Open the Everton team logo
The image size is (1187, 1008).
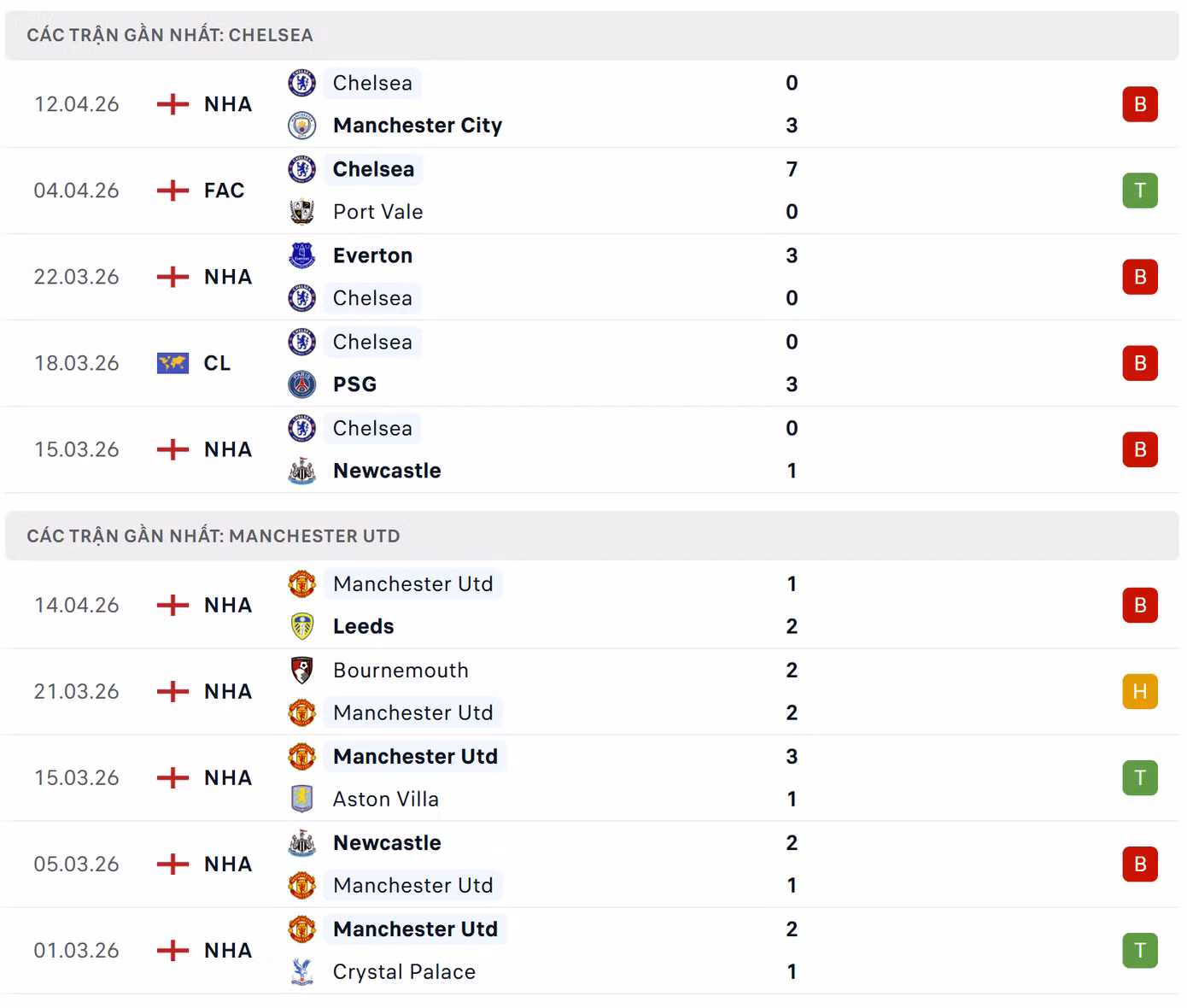[303, 255]
